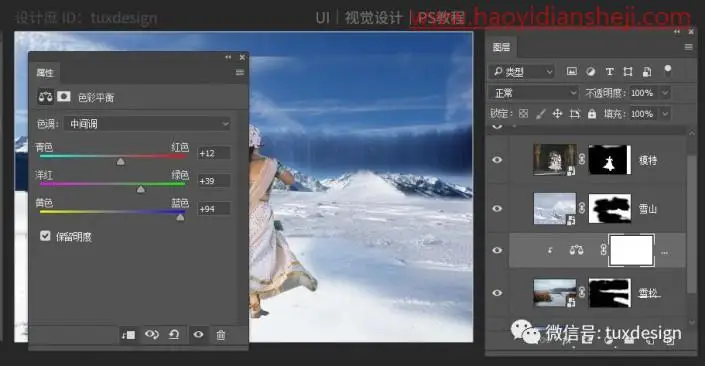Select the 雪松 layer mask thumbnail
The height and width of the screenshot is (366, 705).
(x=610, y=293)
